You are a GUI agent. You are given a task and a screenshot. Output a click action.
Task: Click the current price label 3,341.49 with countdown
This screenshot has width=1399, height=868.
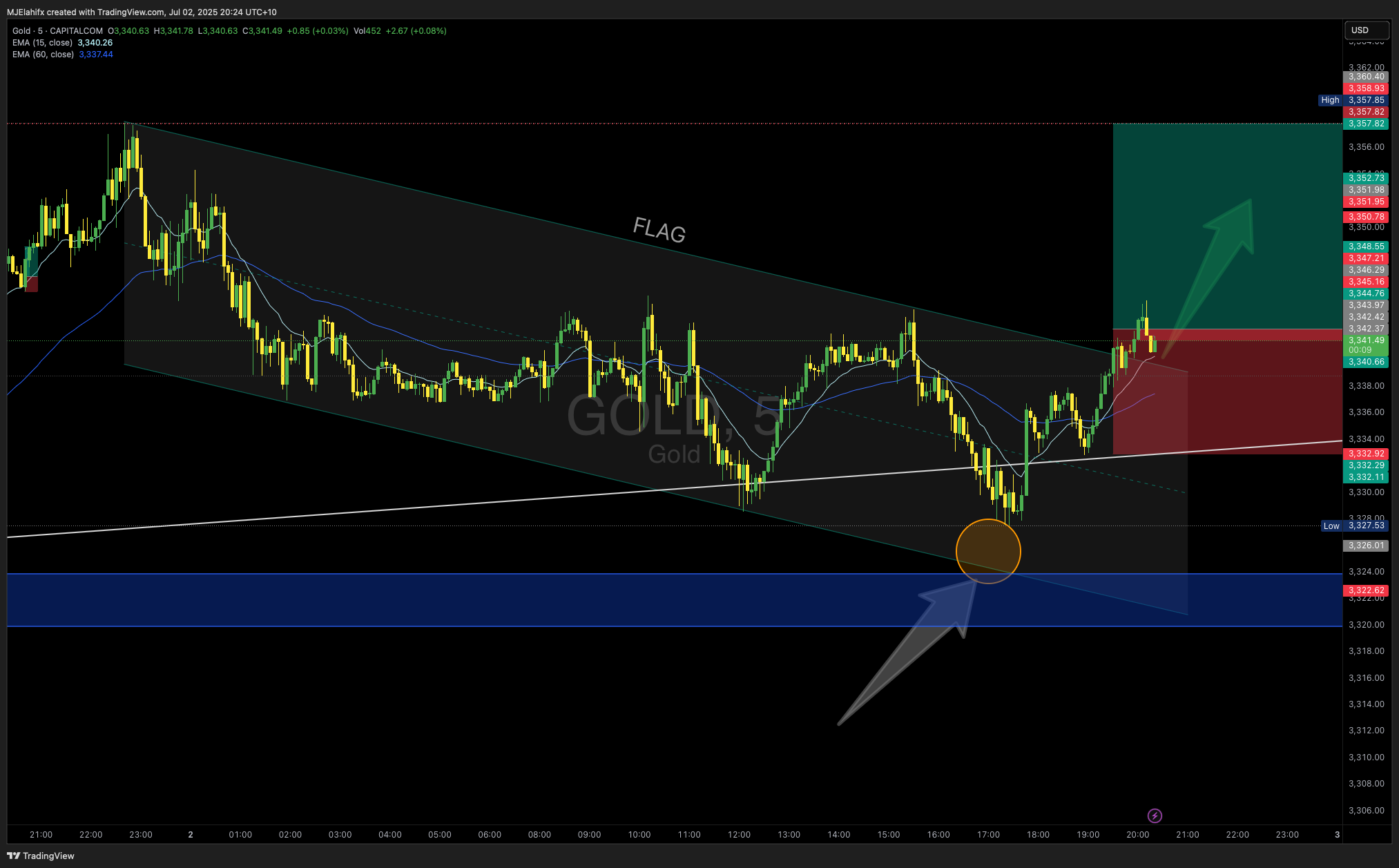pos(1366,345)
